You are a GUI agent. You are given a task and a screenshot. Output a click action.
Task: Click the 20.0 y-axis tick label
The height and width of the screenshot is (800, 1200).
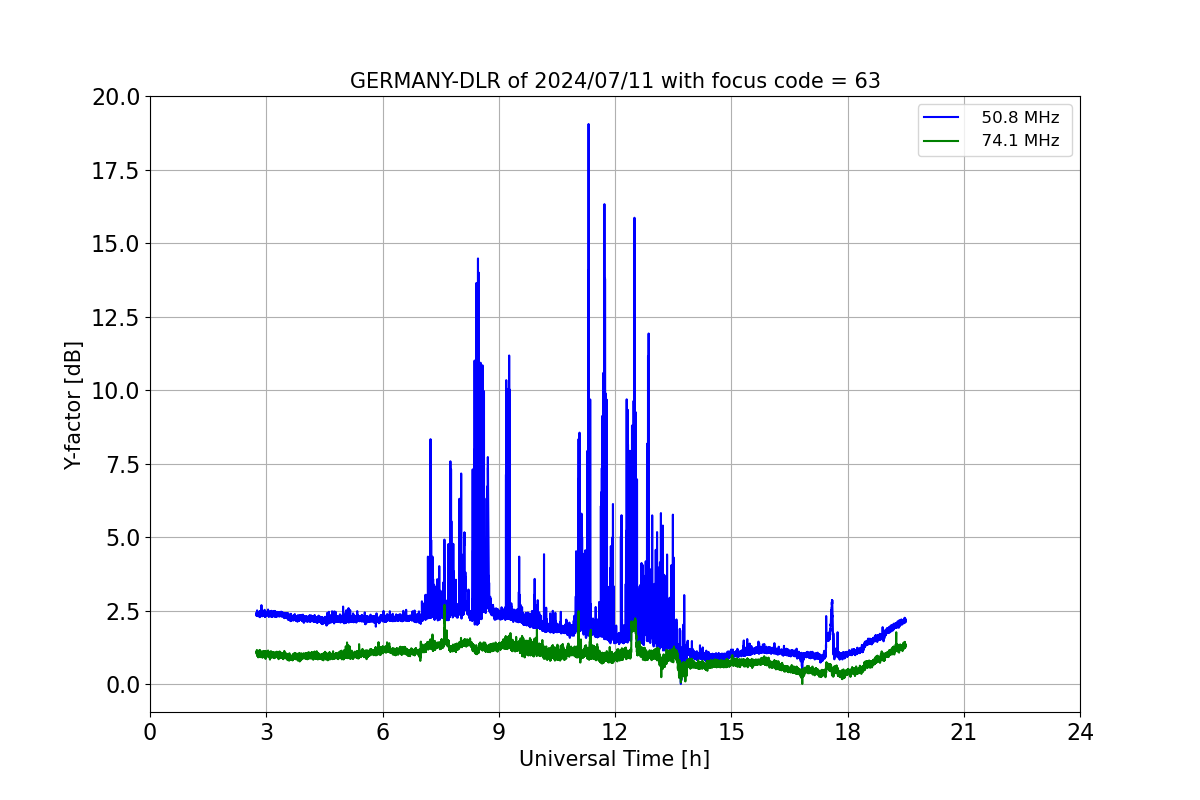(x=115, y=97)
